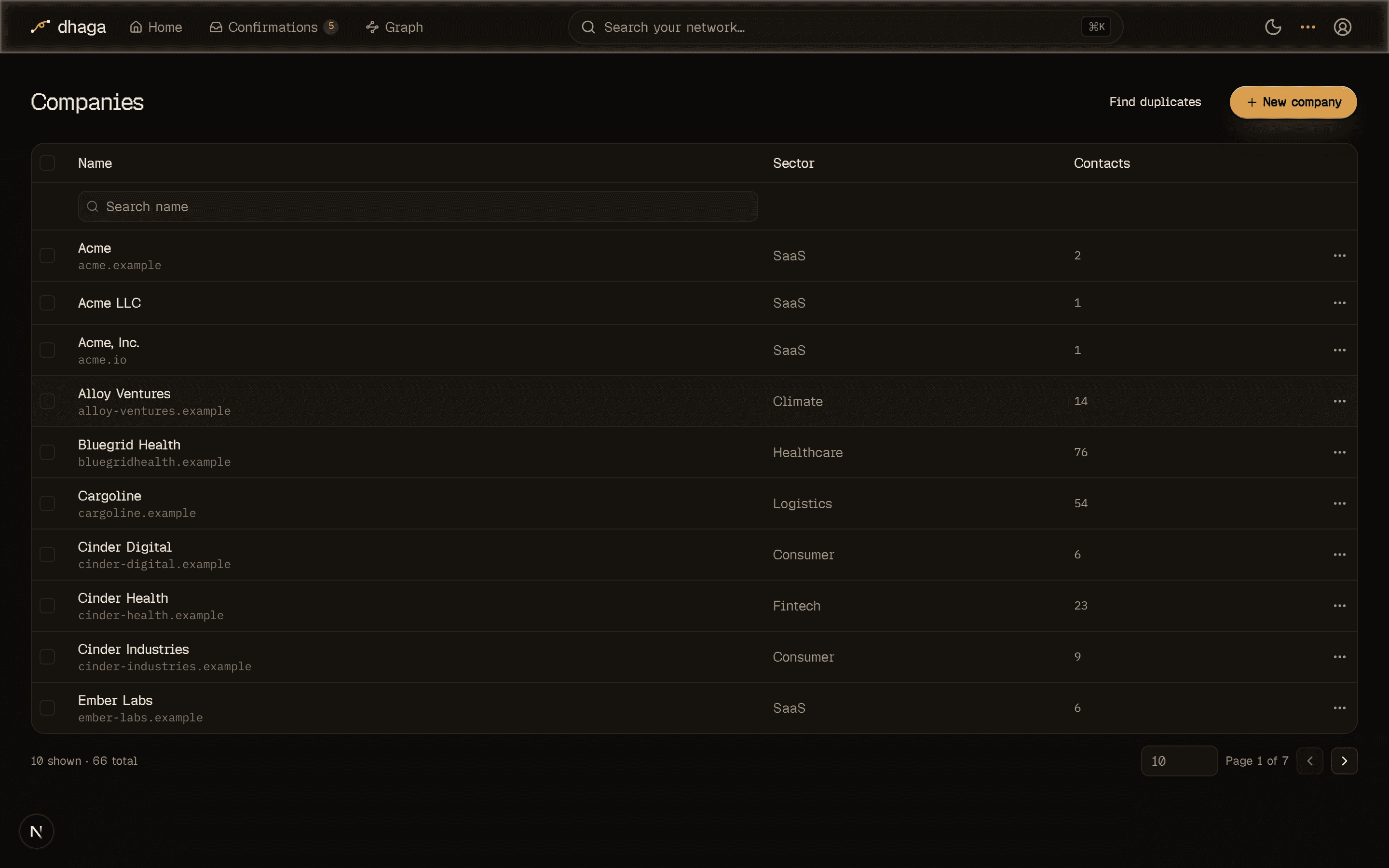Click the Page 1 of 7 label
The width and height of the screenshot is (1389, 868).
pyautogui.click(x=1256, y=760)
